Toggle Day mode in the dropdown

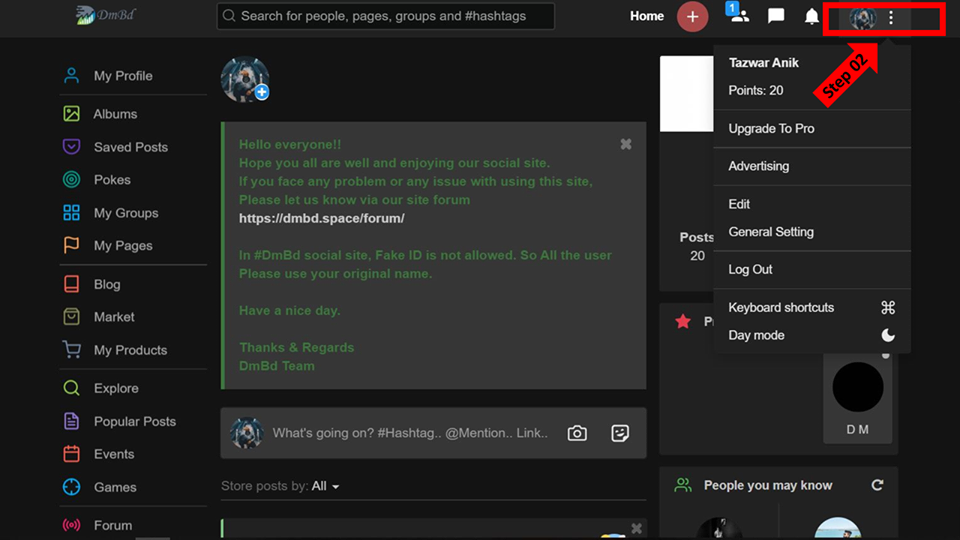pos(811,336)
